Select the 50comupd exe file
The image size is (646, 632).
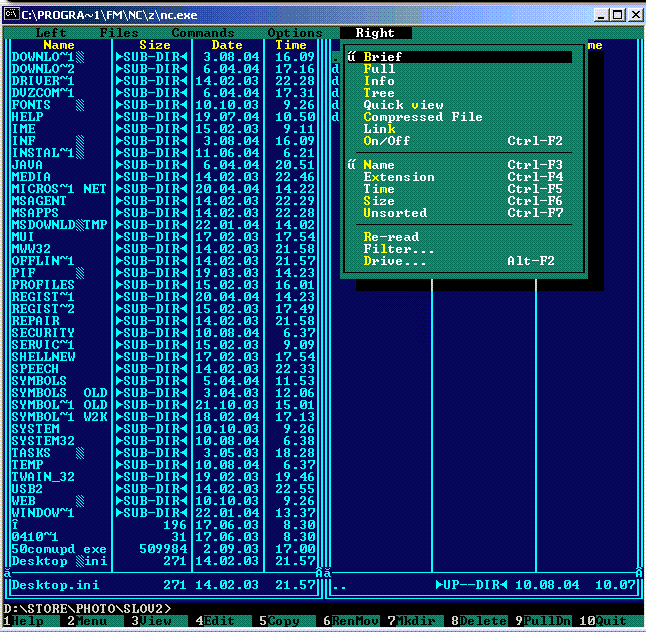point(59,549)
